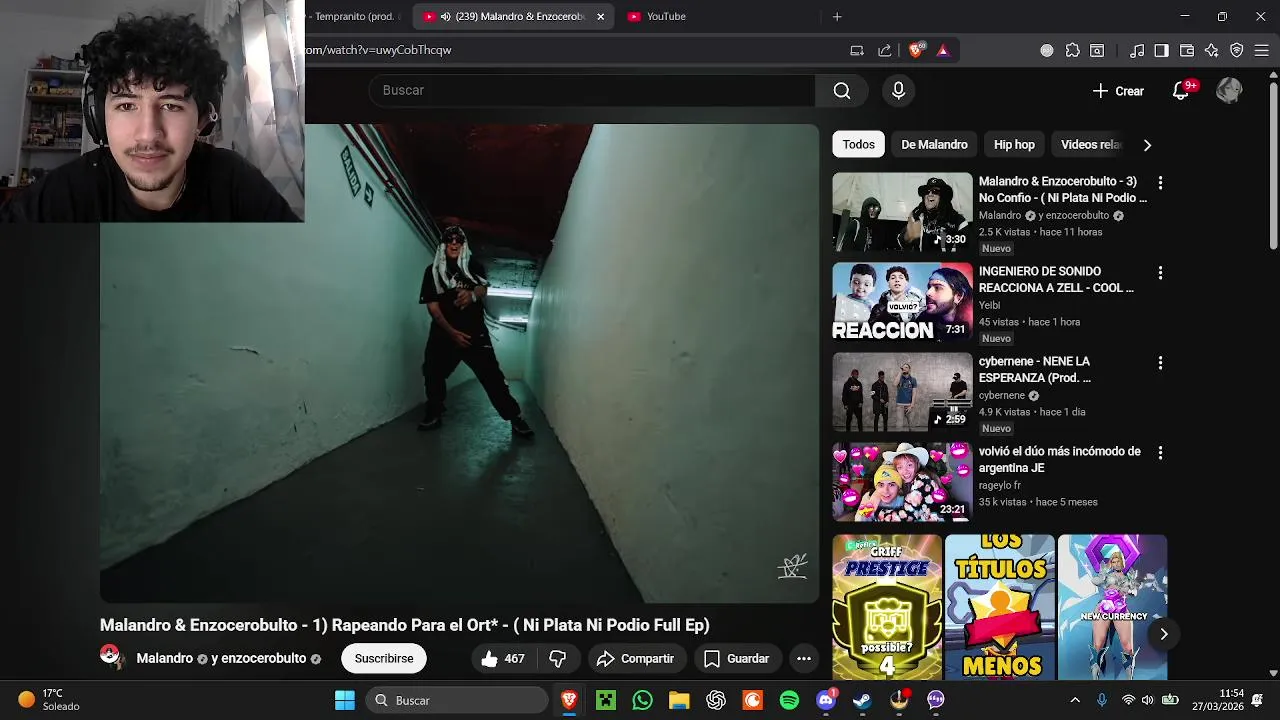Show hidden system tray icons chevron

[x=1075, y=700]
